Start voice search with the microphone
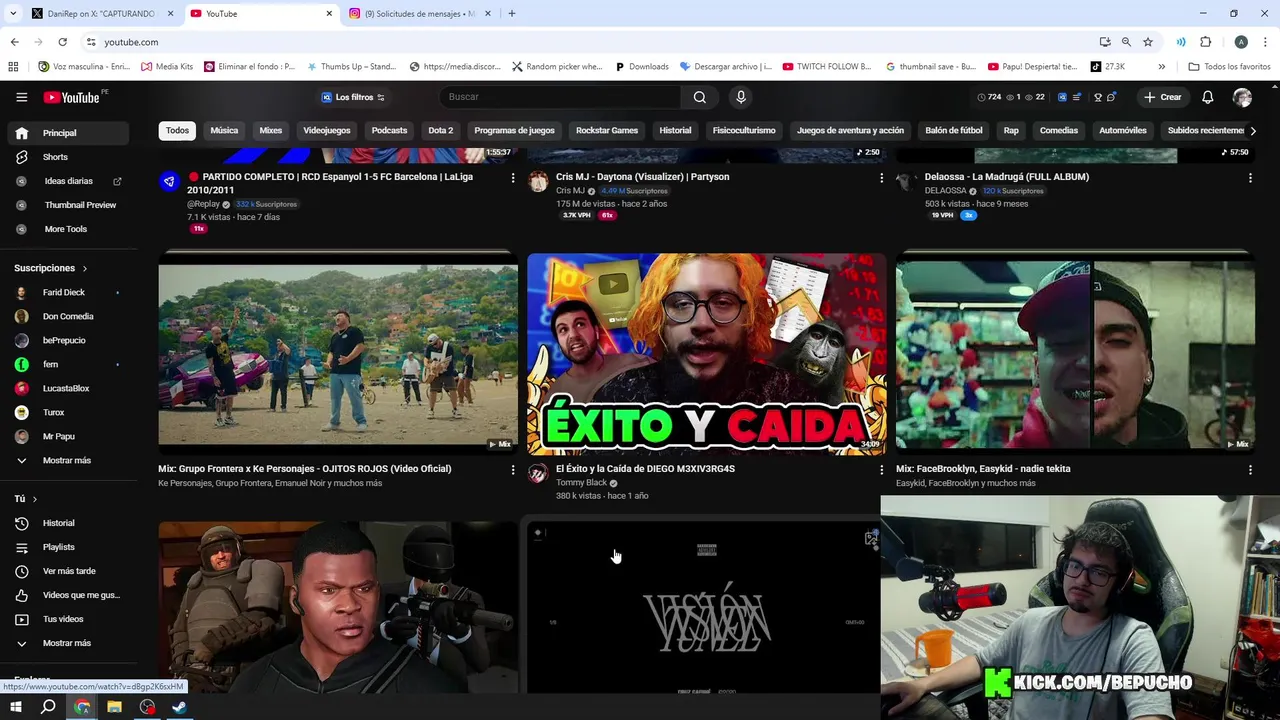Viewport: 1280px width, 720px height. [741, 97]
